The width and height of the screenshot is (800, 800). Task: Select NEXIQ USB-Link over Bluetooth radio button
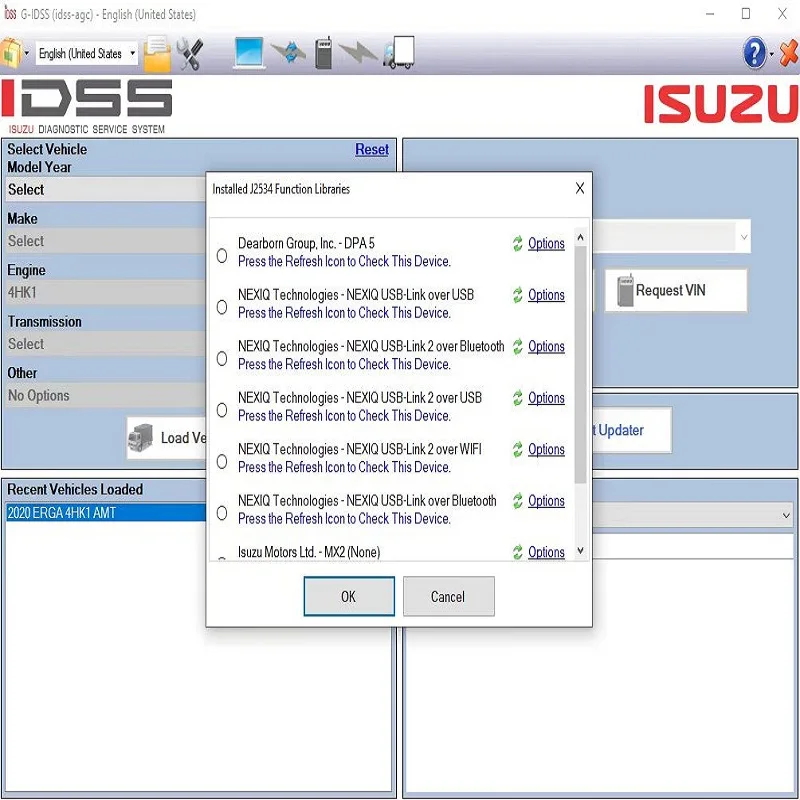coord(222,513)
